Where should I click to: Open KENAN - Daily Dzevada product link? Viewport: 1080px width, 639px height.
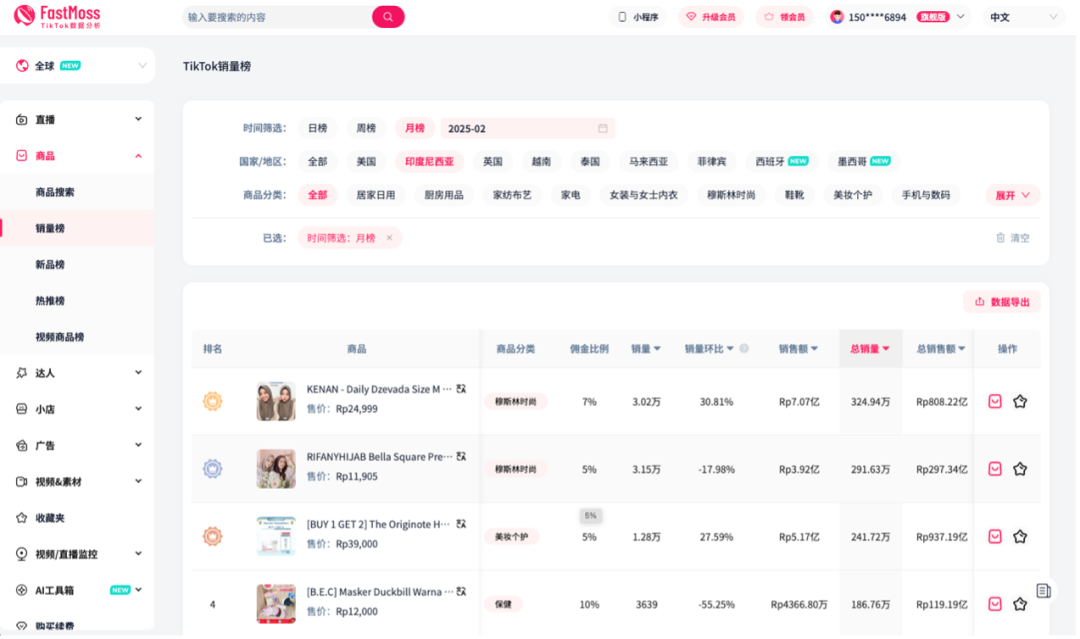(378, 389)
